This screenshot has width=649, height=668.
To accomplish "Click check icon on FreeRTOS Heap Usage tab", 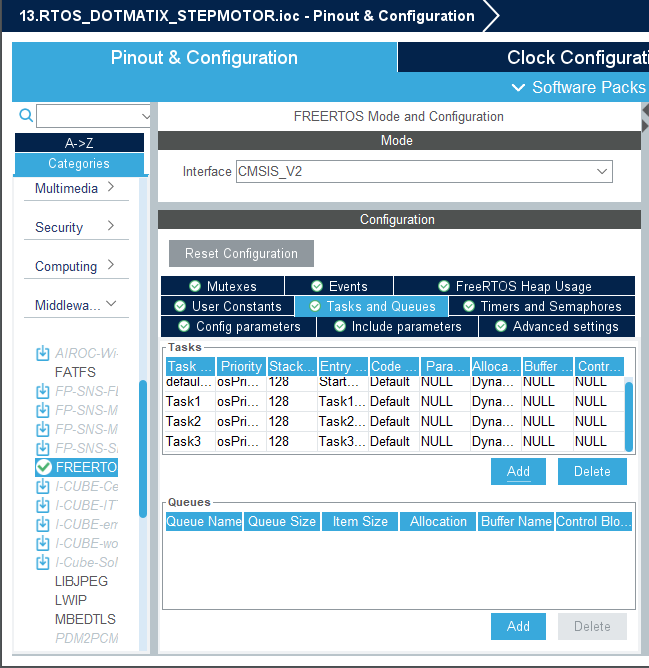I will (x=444, y=286).
